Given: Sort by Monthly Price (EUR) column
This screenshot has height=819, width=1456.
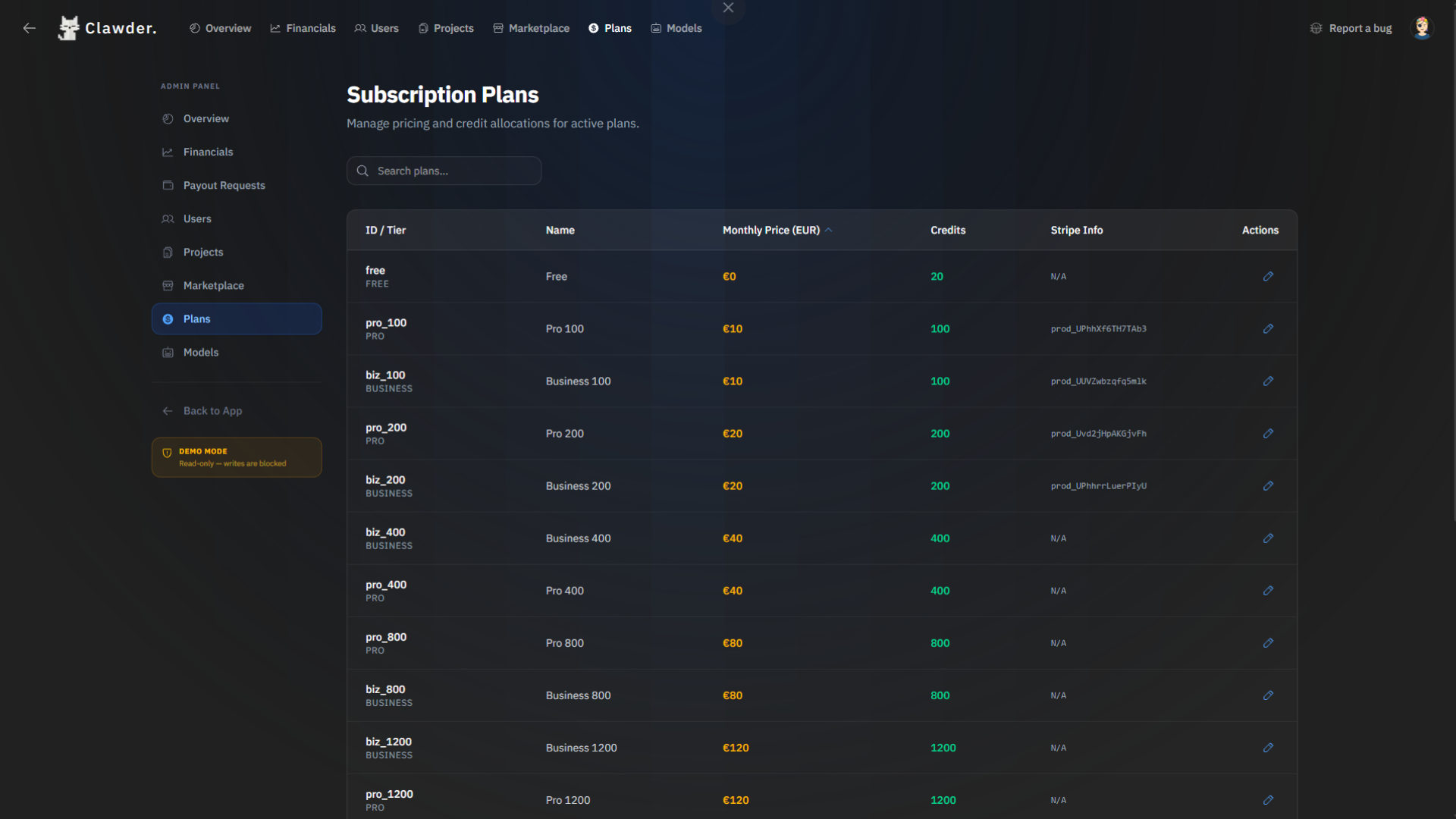Looking at the screenshot, I should pos(777,231).
